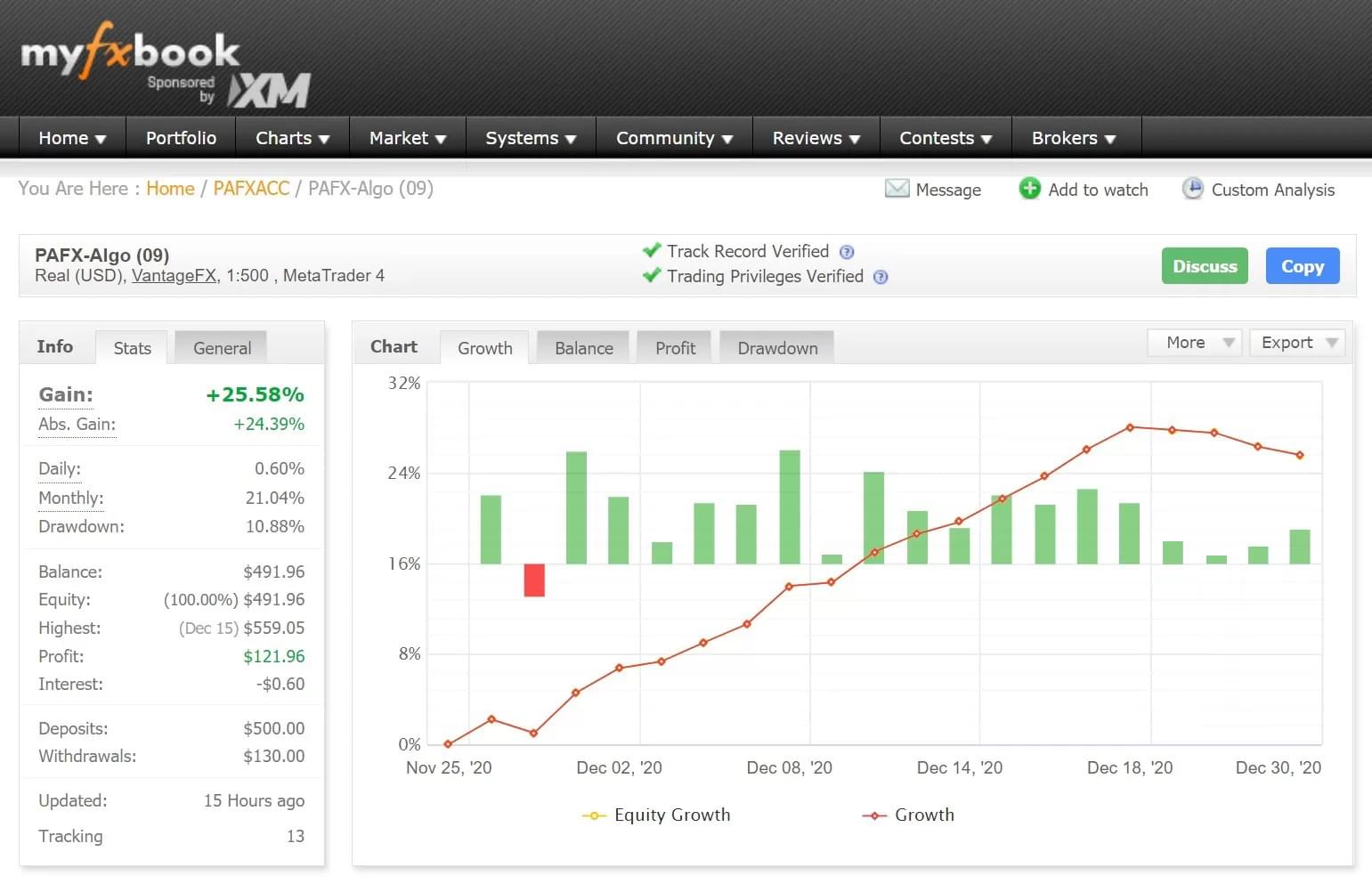Expand the Systems navigation menu
Viewport: 1372px width, 884px height.
(531, 138)
